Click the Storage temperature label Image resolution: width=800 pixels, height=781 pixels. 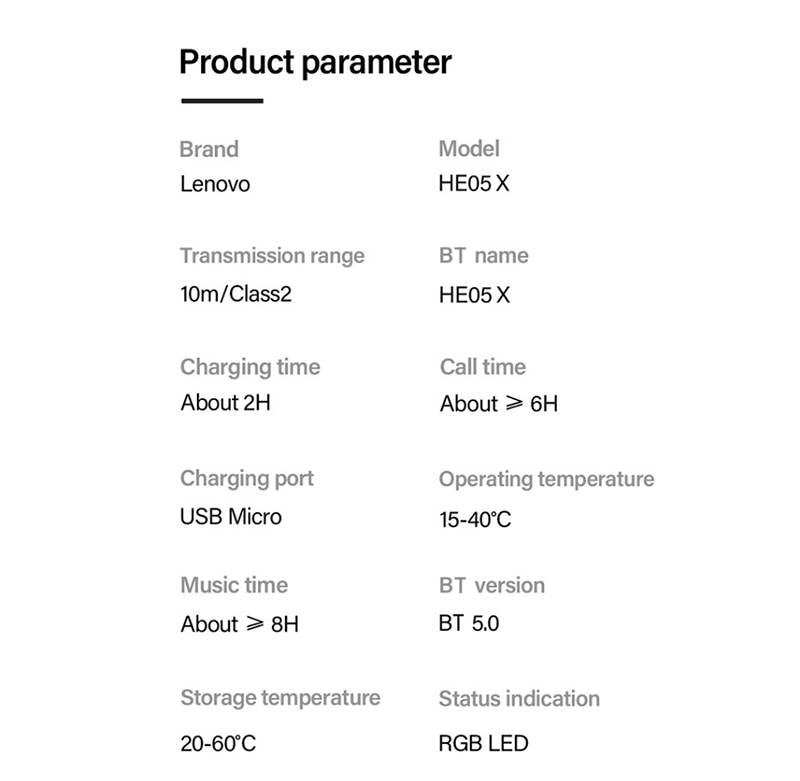pyautogui.click(x=280, y=697)
